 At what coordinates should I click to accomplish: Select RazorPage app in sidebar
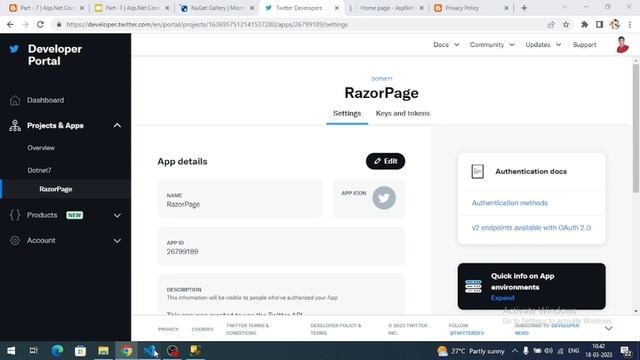click(56, 189)
